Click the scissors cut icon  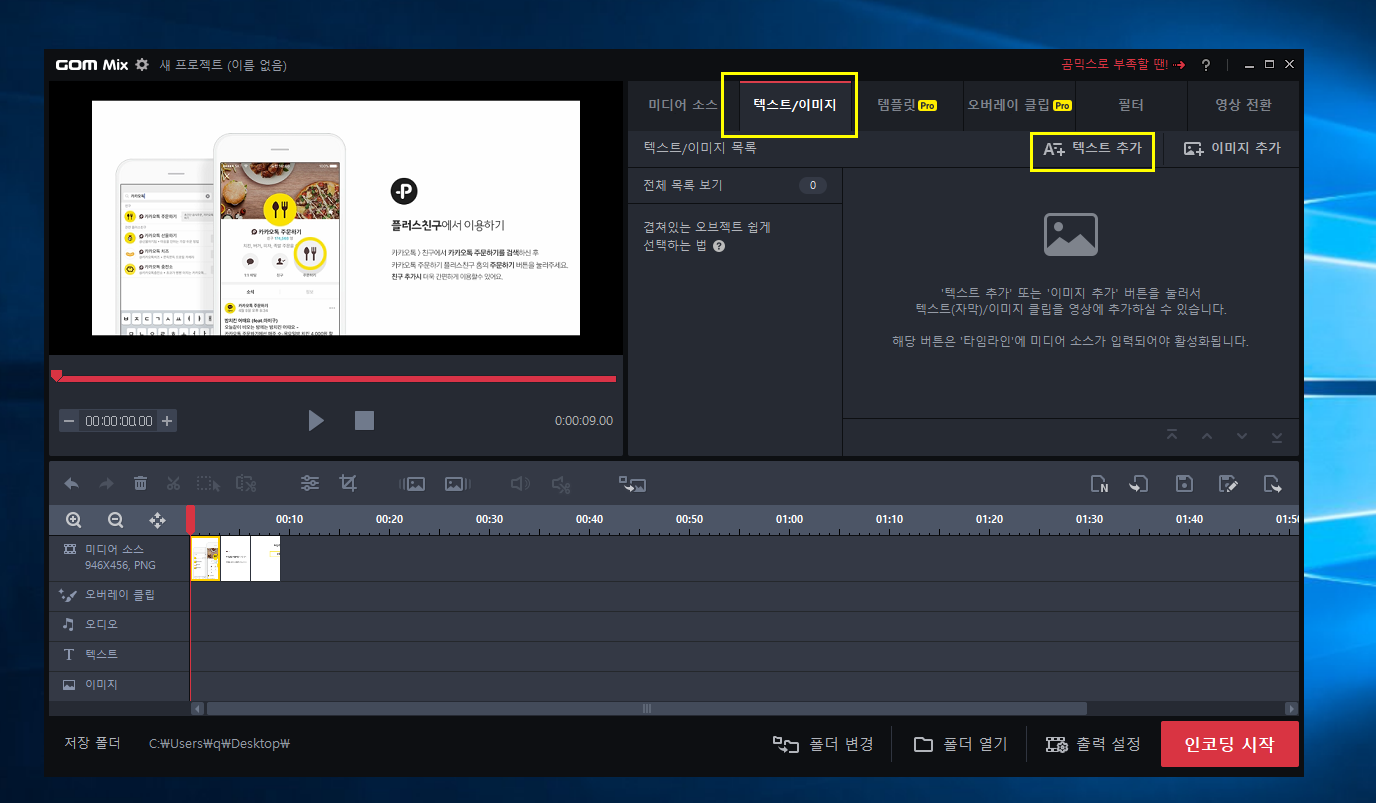click(174, 484)
